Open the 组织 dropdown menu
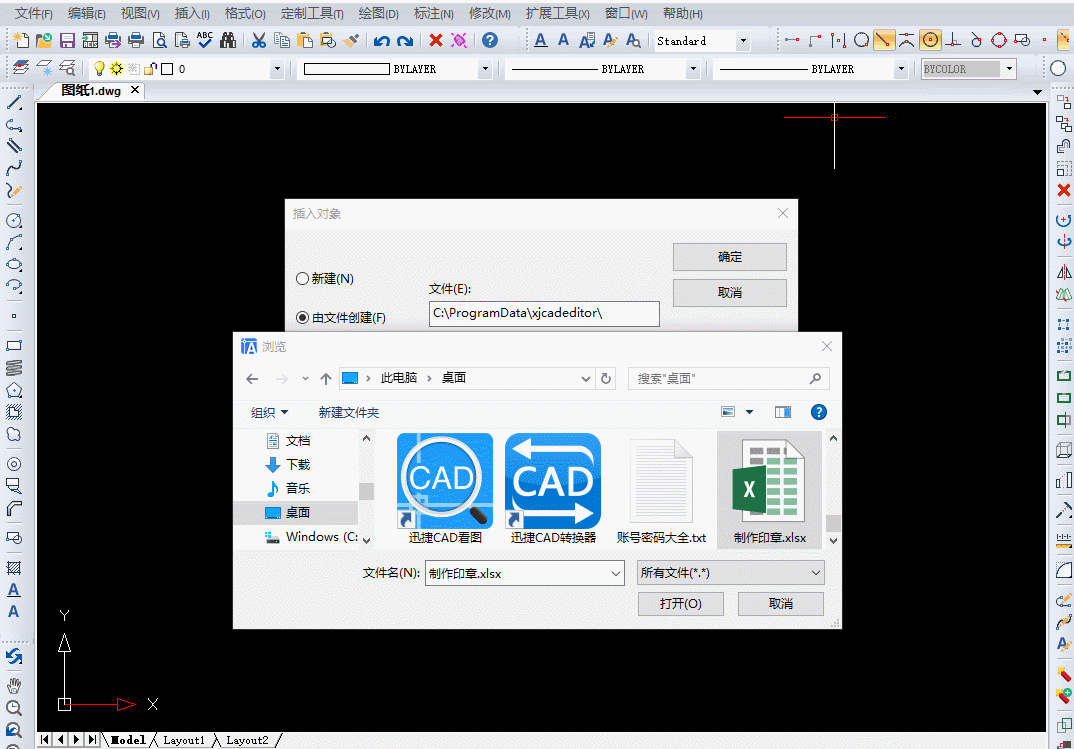The width and height of the screenshot is (1074, 749). tap(269, 412)
